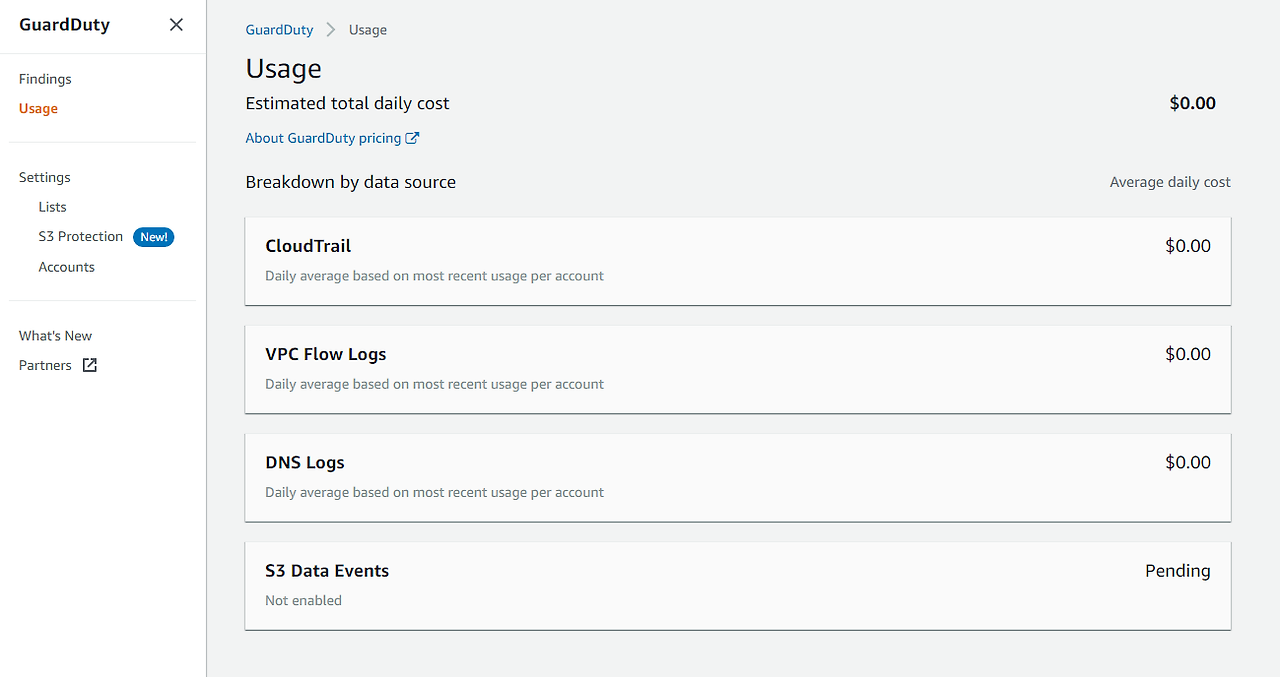Image resolution: width=1280 pixels, height=677 pixels.
Task: Open What's New in sidebar
Action: click(x=55, y=336)
